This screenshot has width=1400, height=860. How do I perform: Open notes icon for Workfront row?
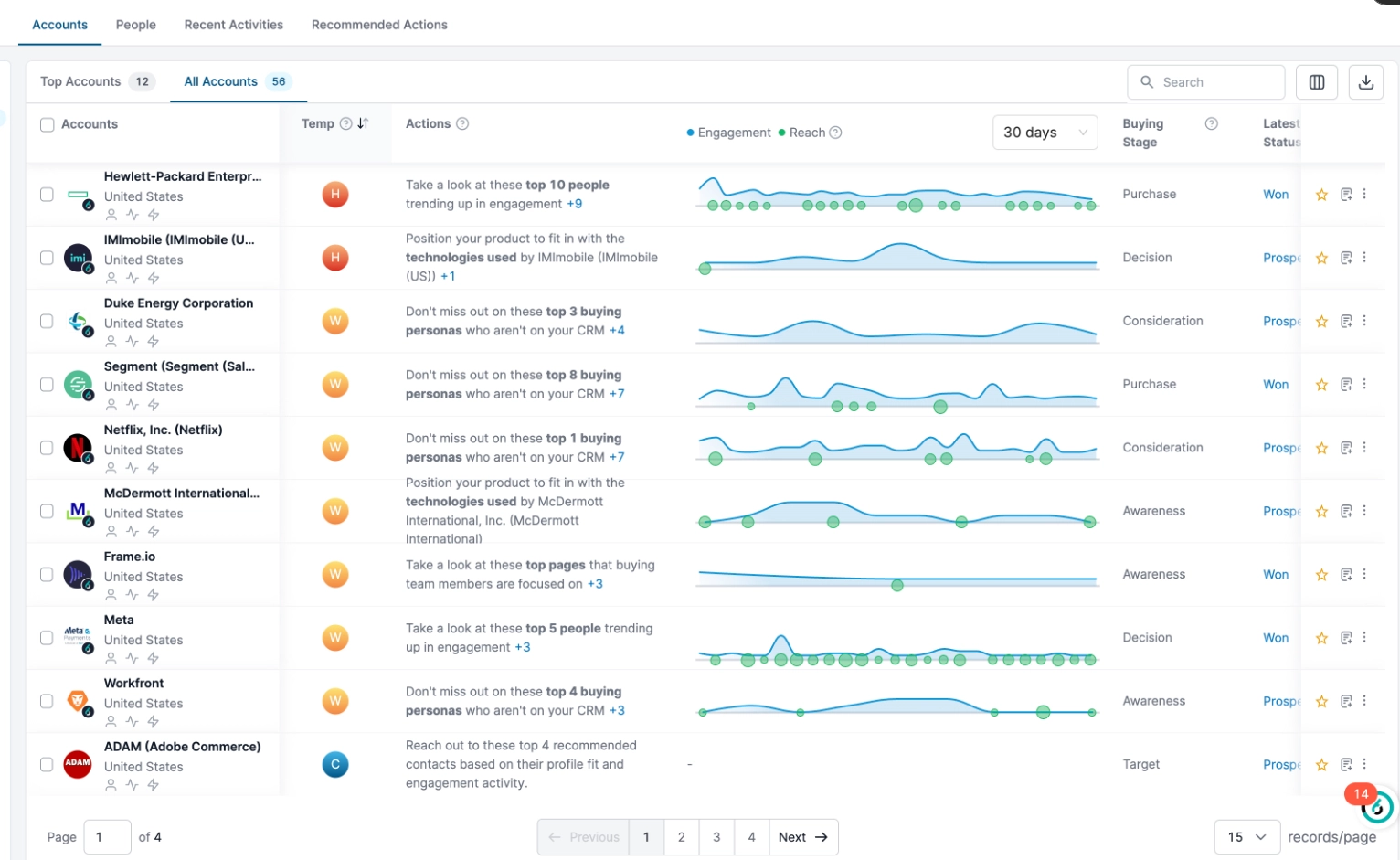[1346, 701]
